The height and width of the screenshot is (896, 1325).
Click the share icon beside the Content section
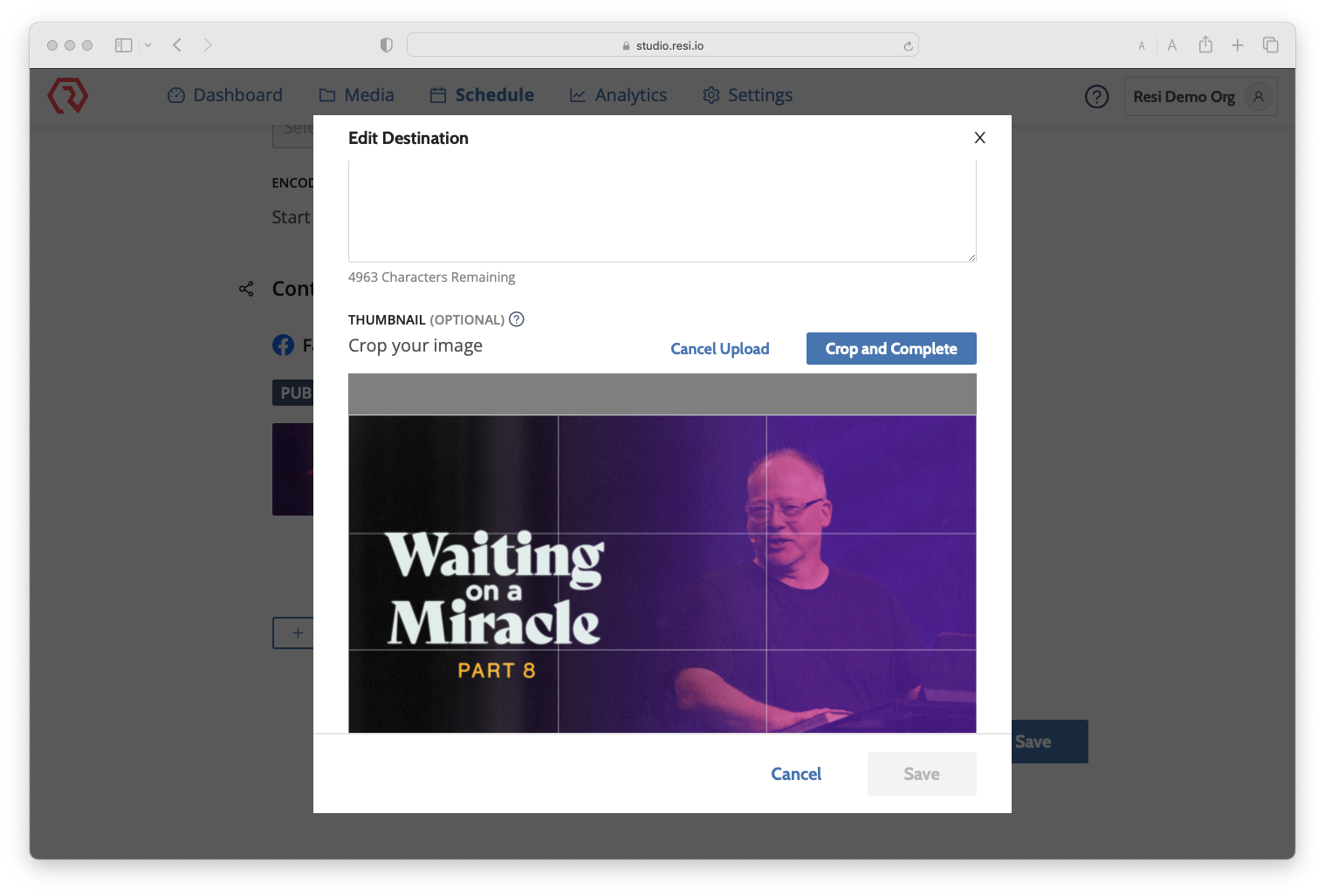click(x=246, y=288)
